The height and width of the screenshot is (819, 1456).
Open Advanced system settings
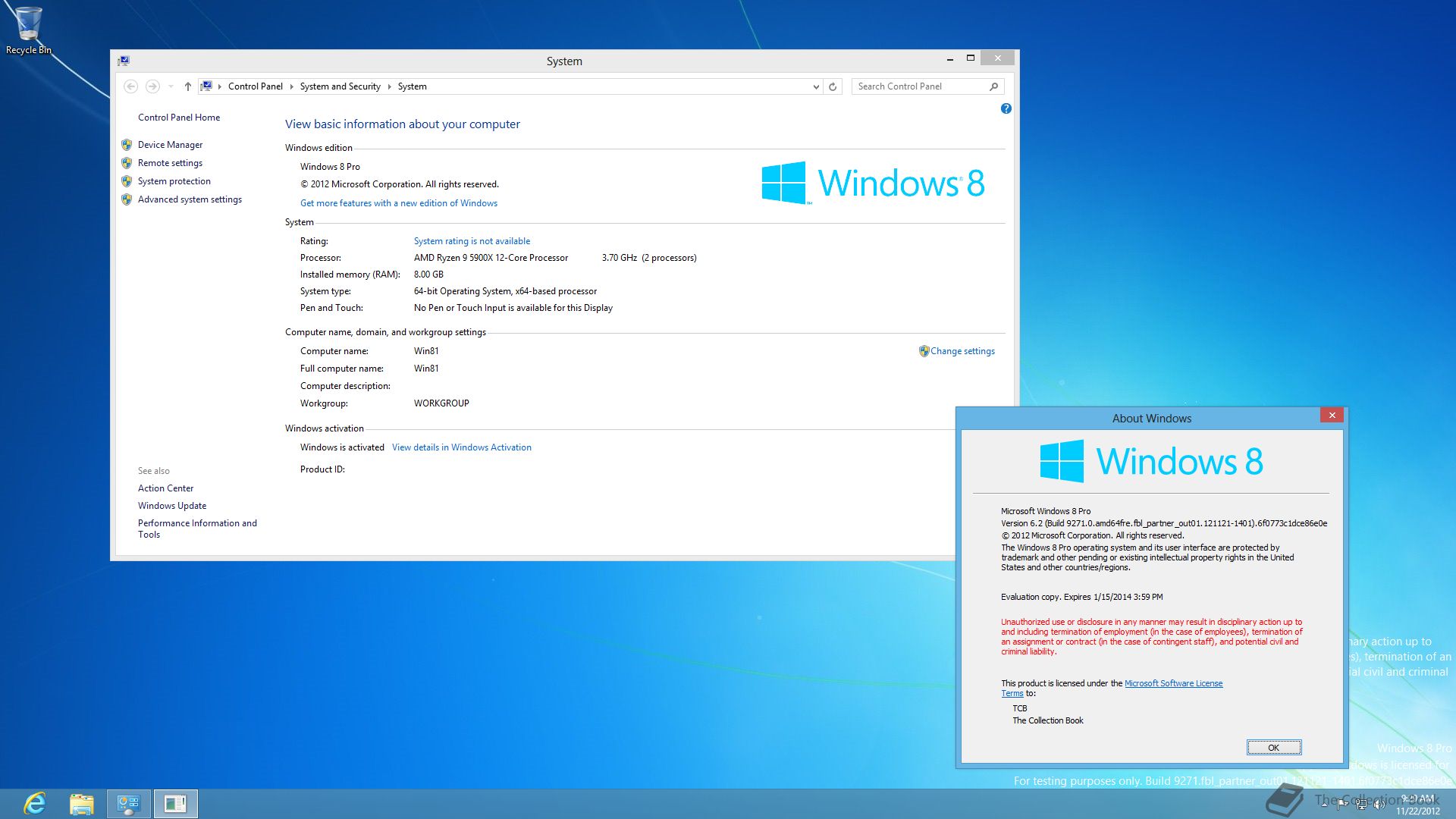tap(190, 199)
